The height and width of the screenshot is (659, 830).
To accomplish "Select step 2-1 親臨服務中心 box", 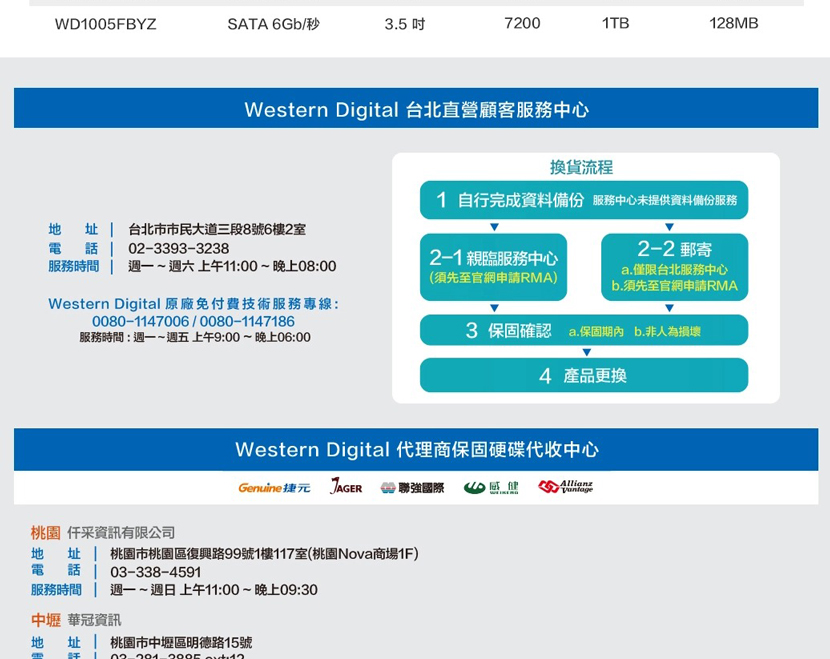I will 493,267.
